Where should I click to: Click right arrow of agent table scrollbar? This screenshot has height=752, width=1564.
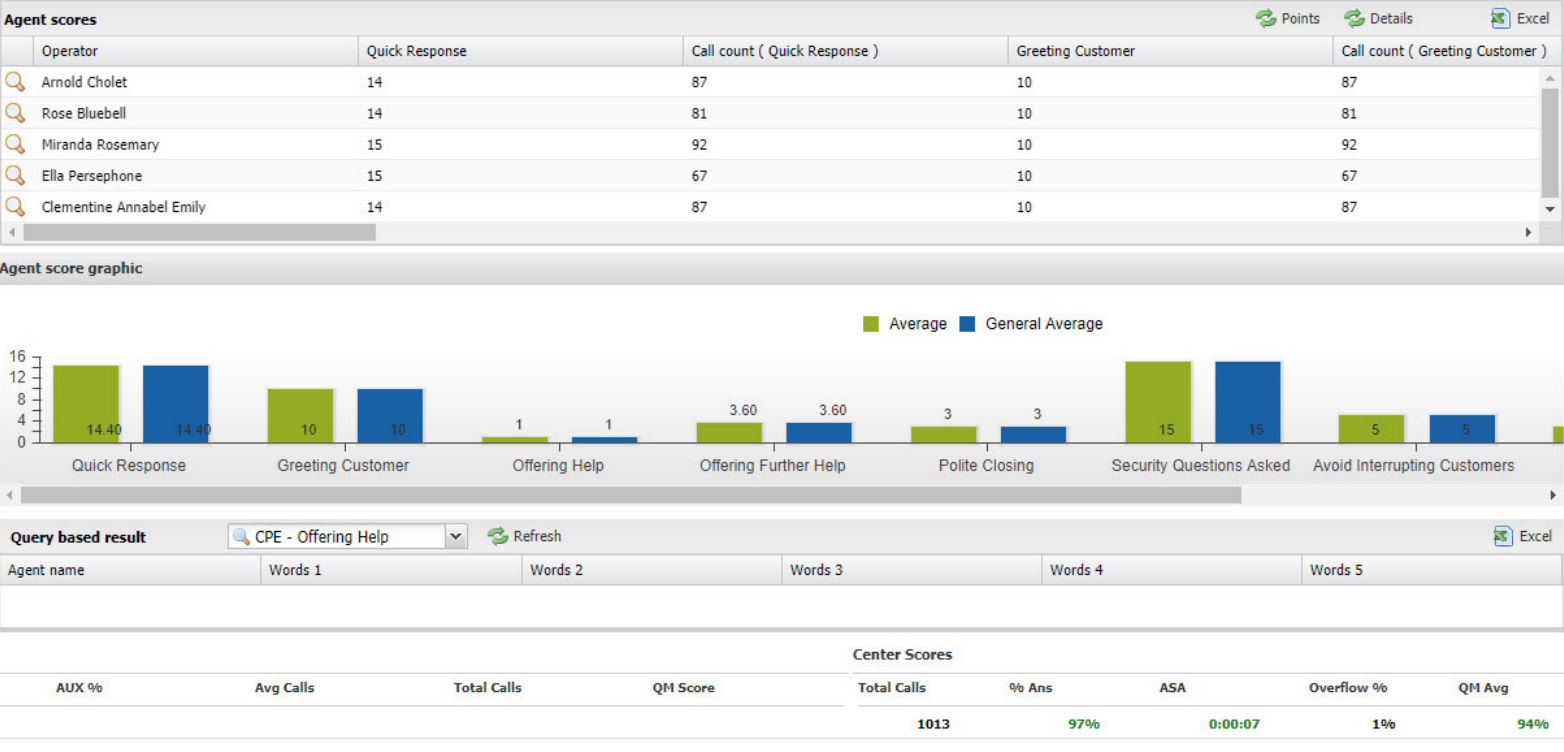[1528, 232]
